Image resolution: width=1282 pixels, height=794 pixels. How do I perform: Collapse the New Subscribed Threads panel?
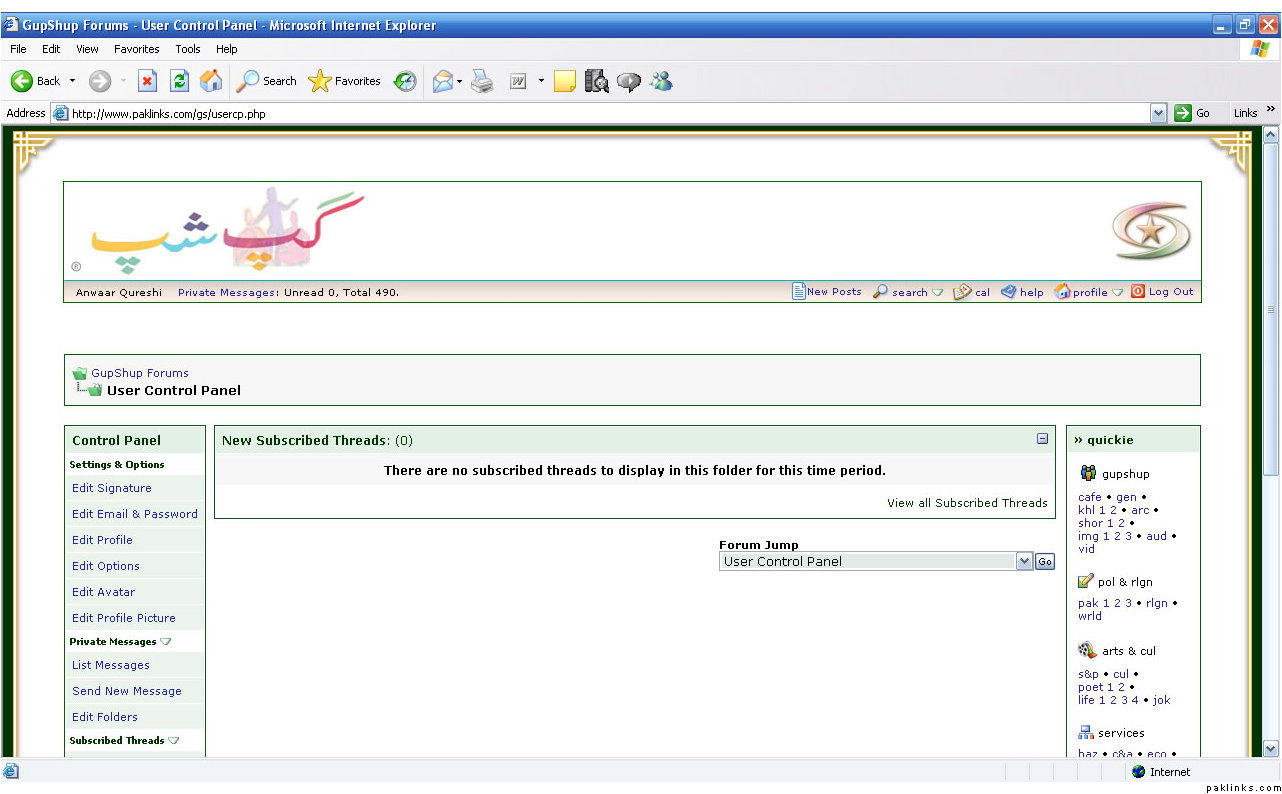[x=1042, y=439]
